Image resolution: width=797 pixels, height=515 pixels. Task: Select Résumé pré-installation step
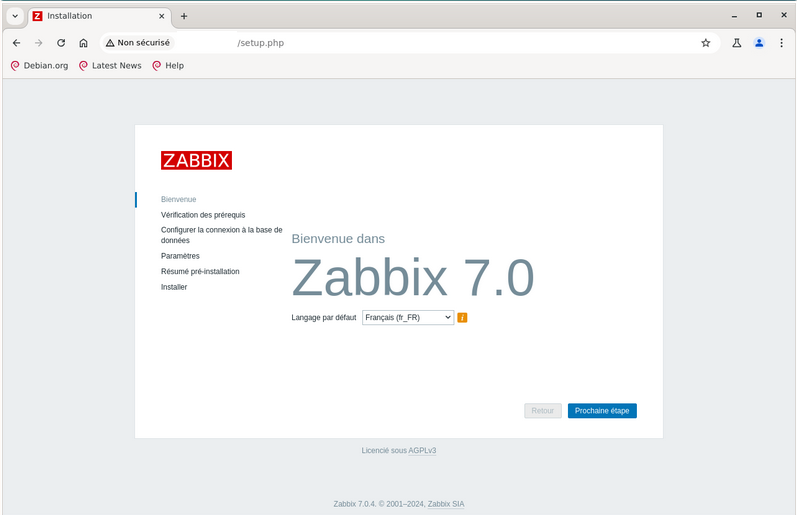200,271
